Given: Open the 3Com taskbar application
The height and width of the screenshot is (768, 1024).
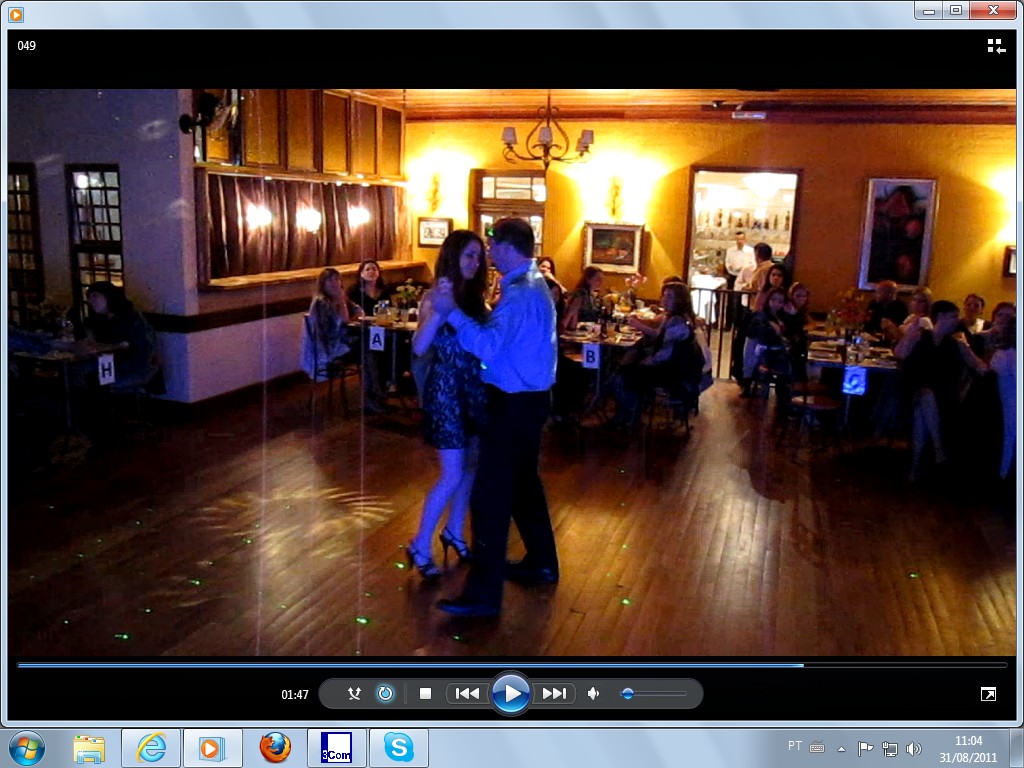Looking at the screenshot, I should click(337, 748).
